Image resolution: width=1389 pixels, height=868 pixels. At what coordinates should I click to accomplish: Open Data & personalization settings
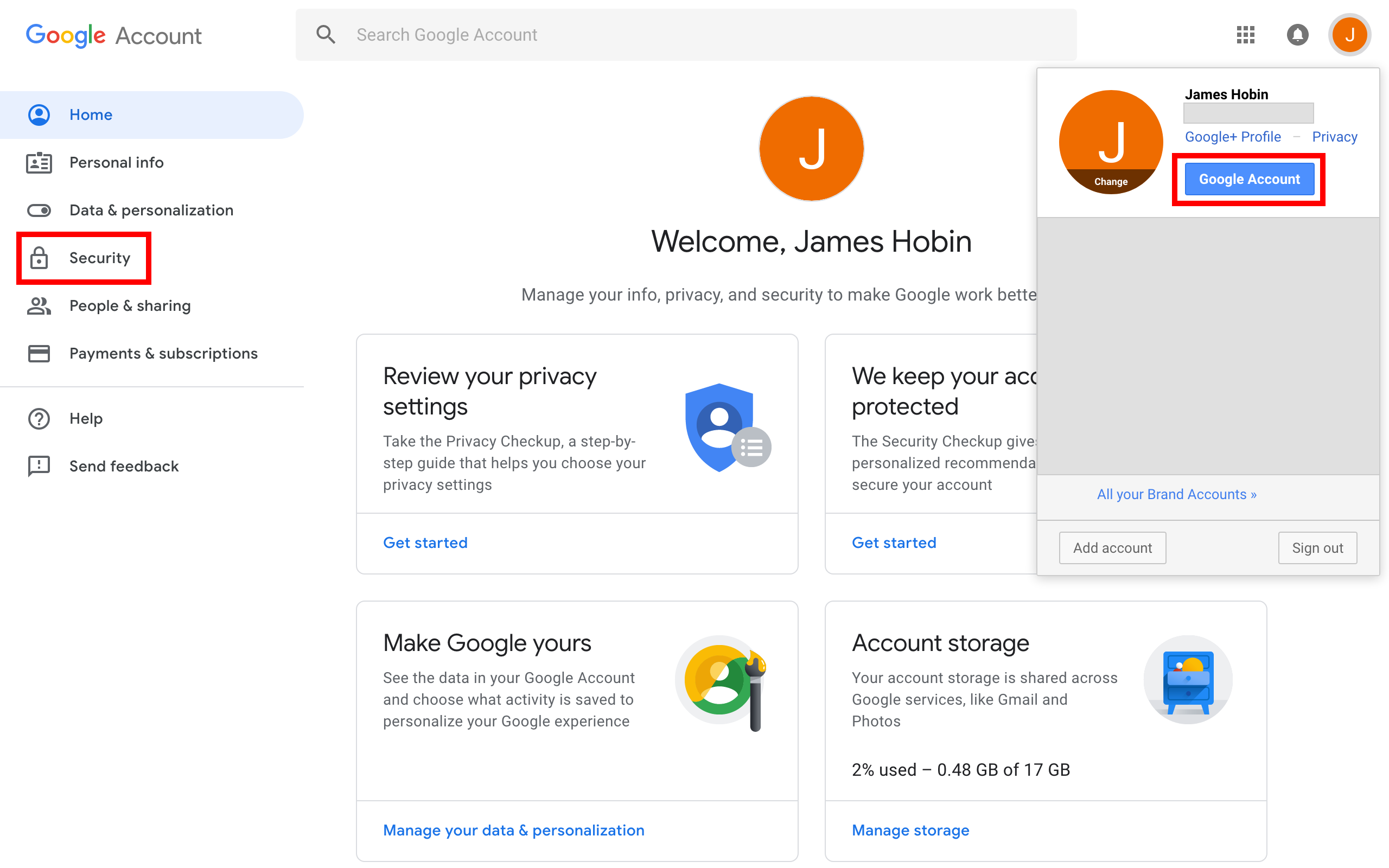tap(151, 210)
